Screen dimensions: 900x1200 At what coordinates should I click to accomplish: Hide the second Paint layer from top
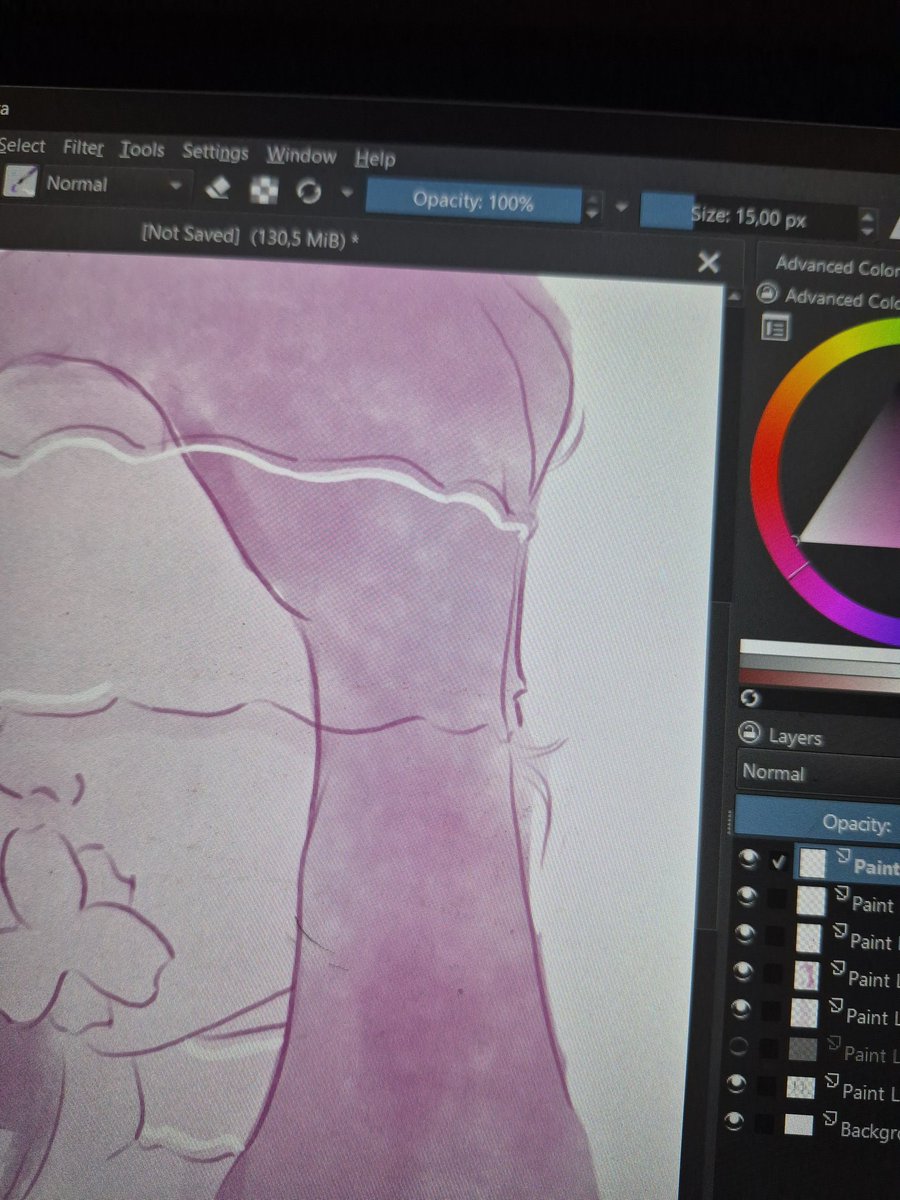tap(746, 897)
